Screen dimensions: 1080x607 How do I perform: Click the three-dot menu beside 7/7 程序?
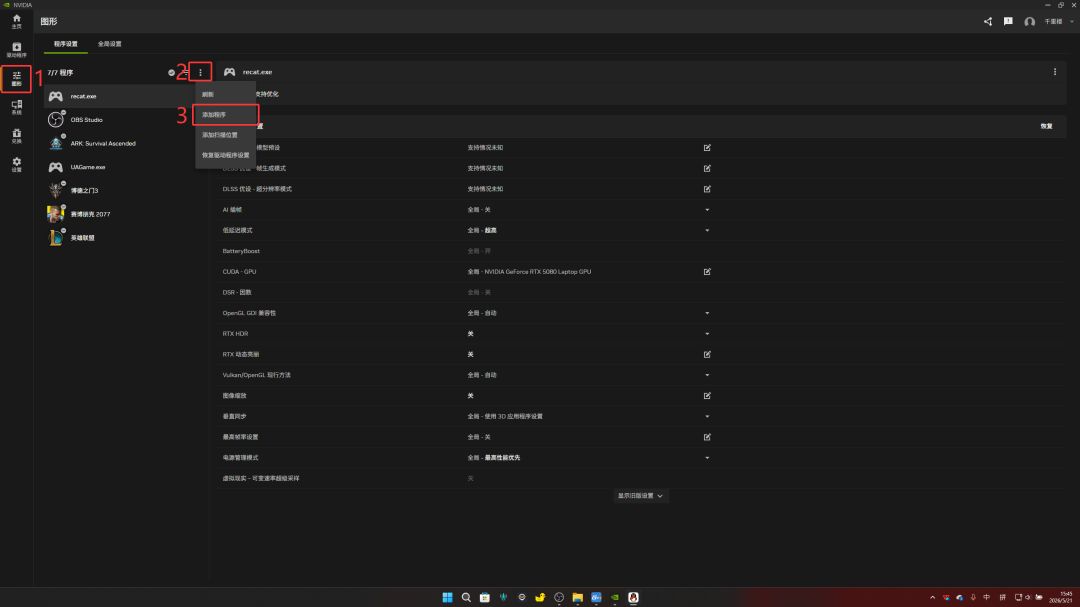200,72
